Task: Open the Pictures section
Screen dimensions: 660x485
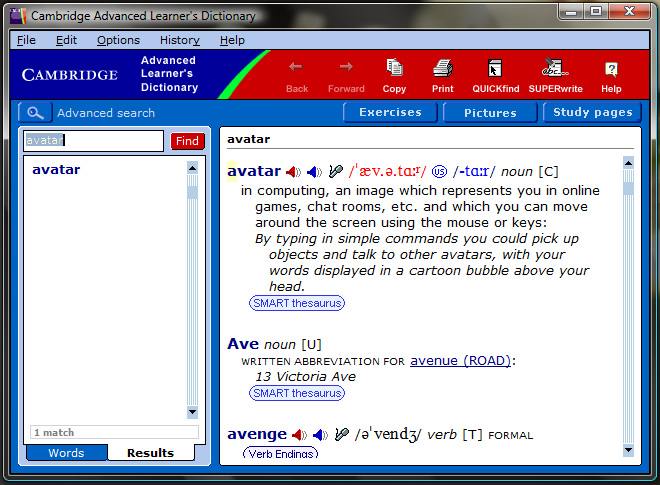Action: point(490,113)
